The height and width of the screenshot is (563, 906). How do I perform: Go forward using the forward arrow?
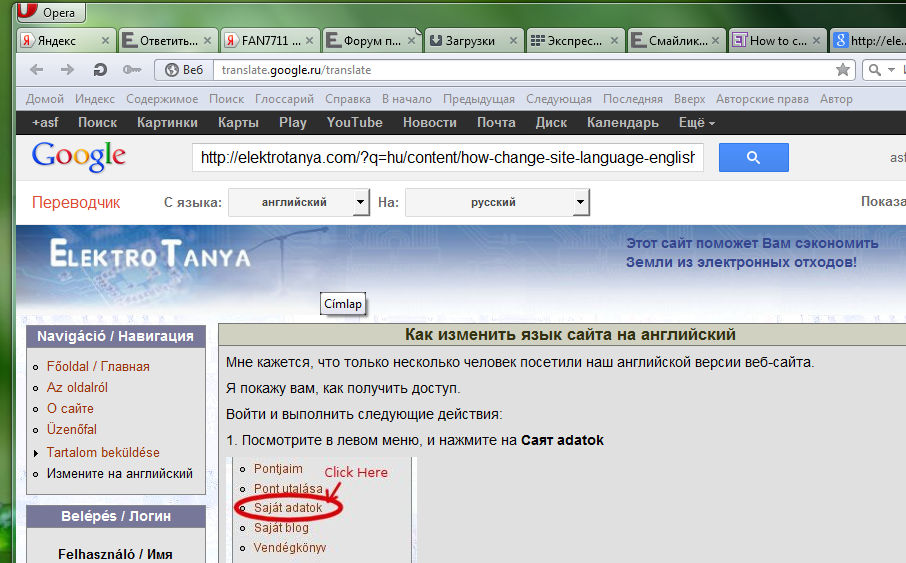pyautogui.click(x=68, y=70)
